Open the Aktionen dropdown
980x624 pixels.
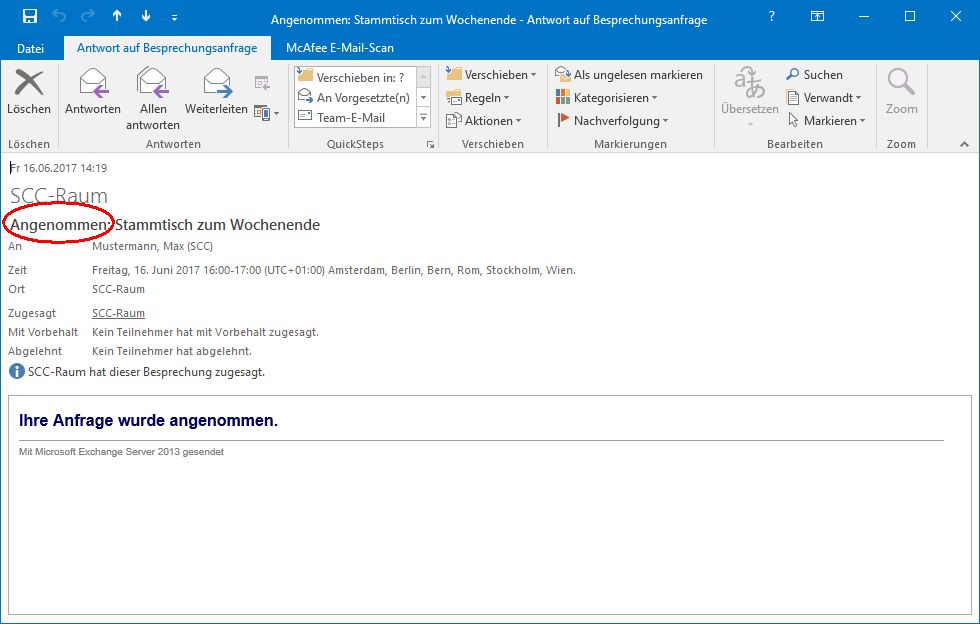tap(484, 121)
